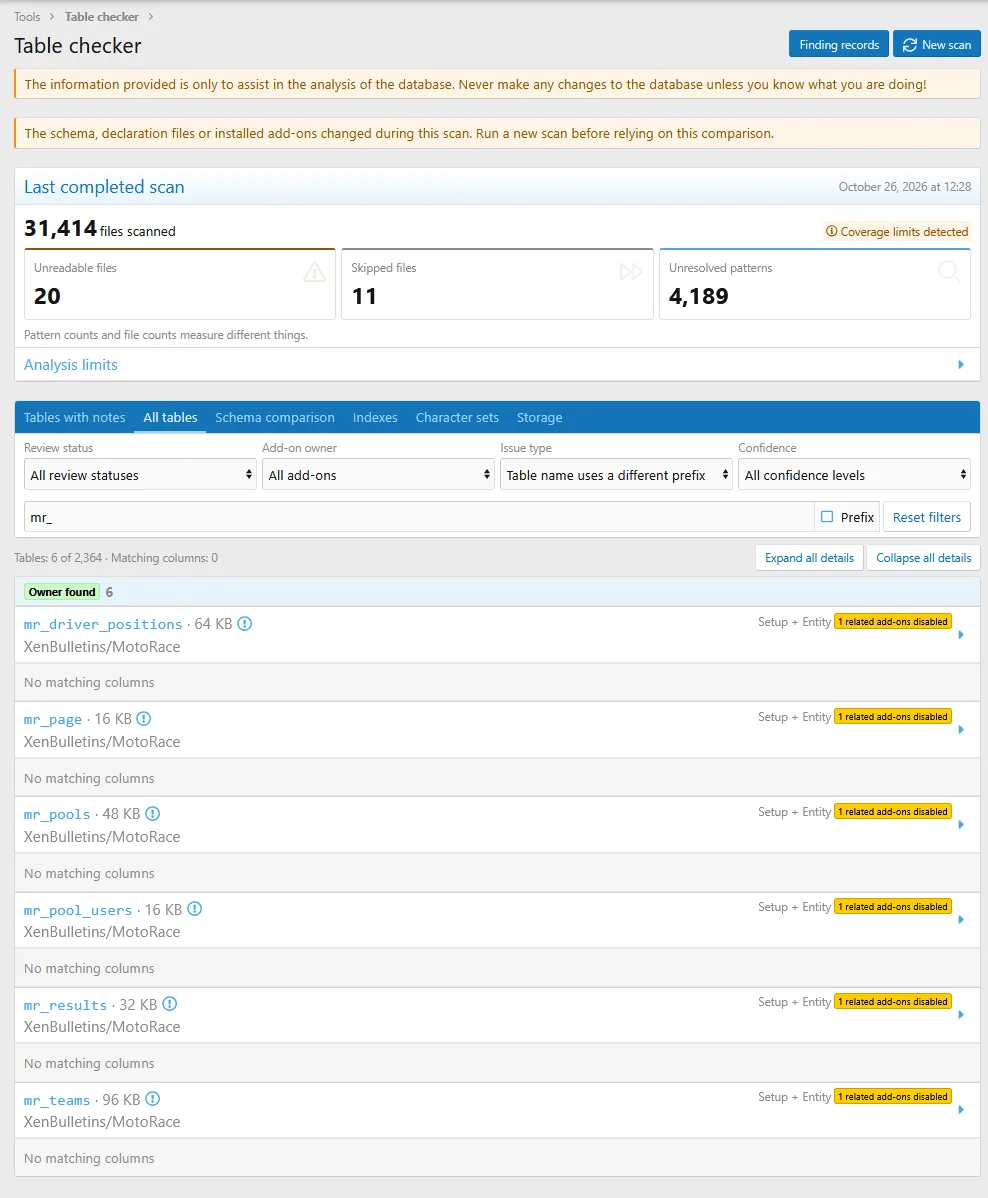The width and height of the screenshot is (988, 1198).
Task: Select the All tables tab
Action: pos(170,417)
